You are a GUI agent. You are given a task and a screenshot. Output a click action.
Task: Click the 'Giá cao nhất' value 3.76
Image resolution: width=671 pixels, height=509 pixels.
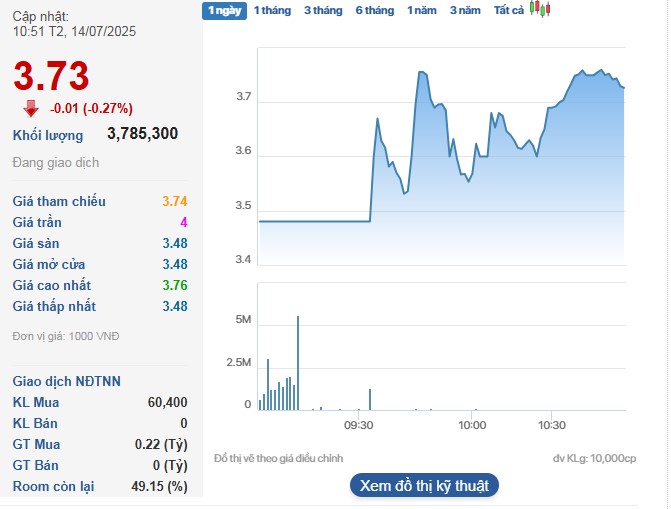click(x=174, y=285)
